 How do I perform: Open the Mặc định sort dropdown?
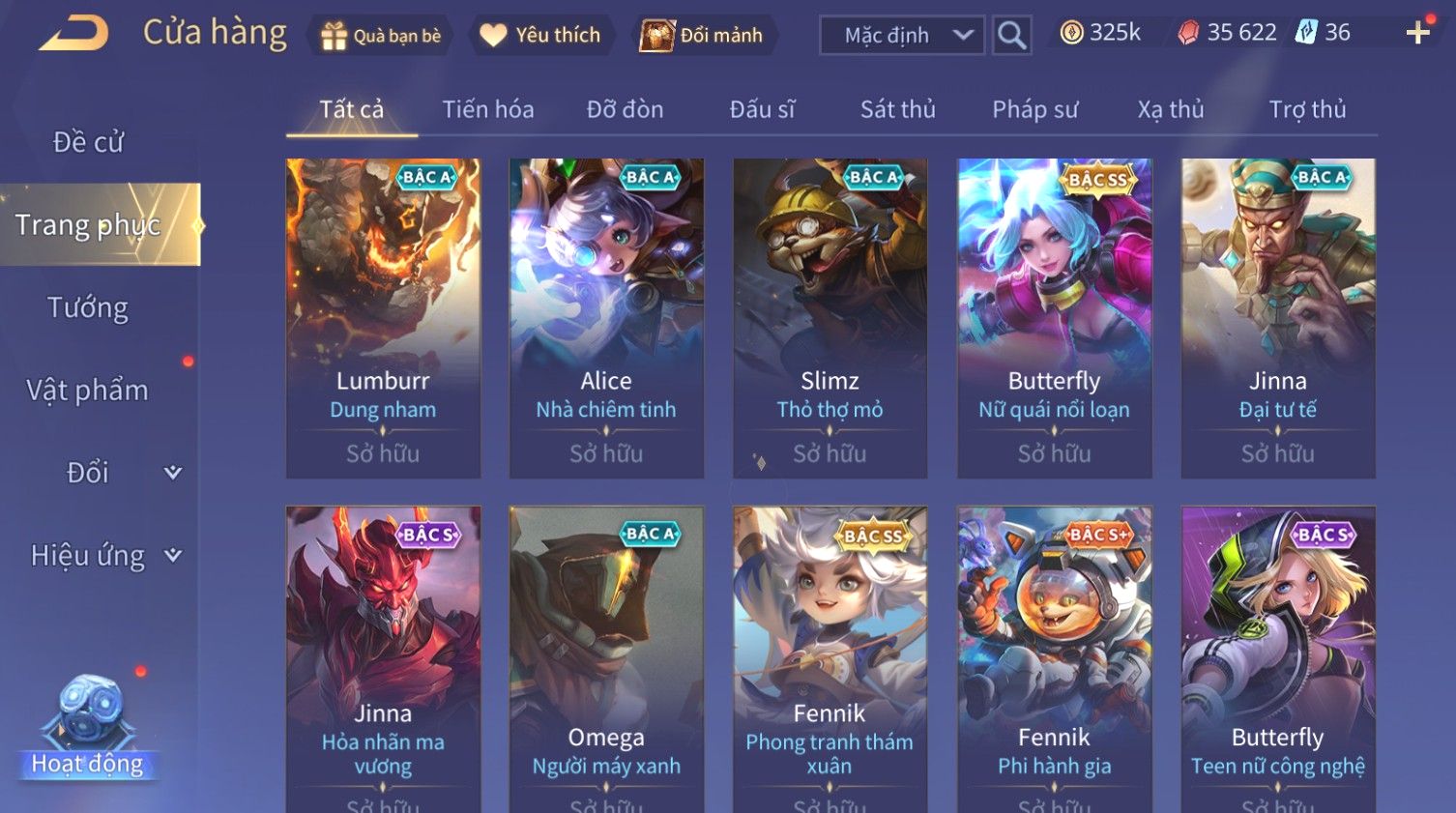(902, 36)
